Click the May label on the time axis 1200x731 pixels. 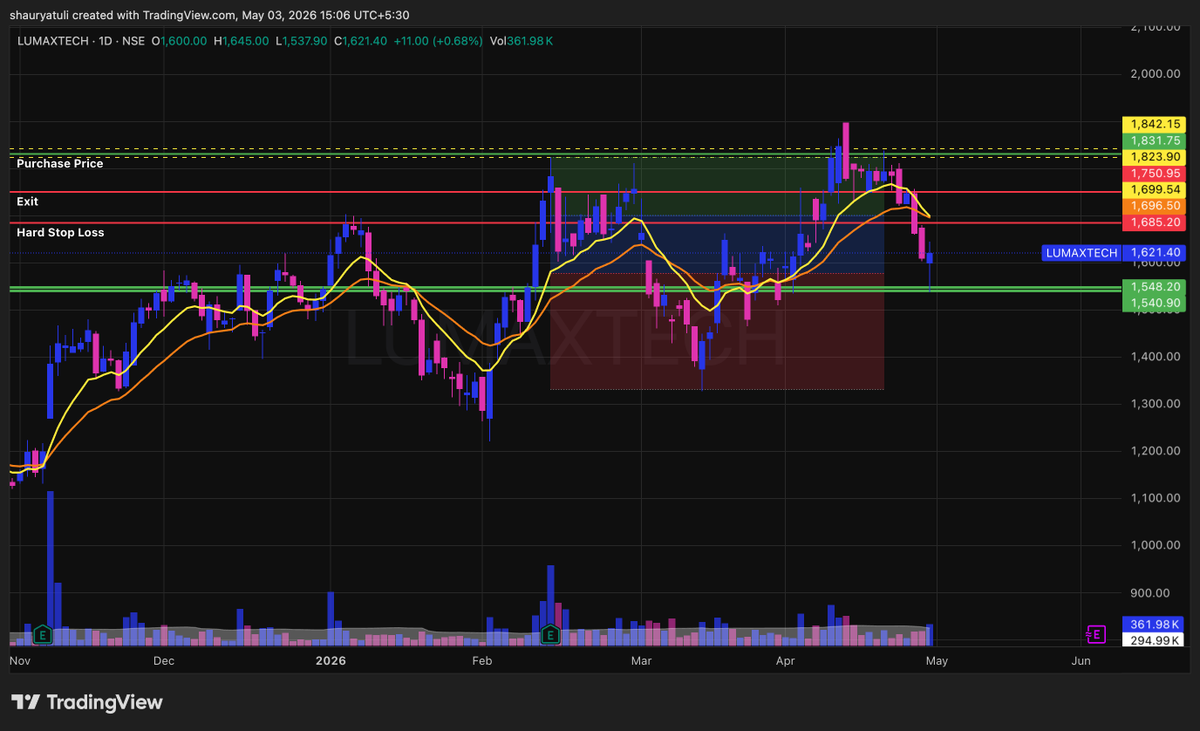tap(937, 661)
